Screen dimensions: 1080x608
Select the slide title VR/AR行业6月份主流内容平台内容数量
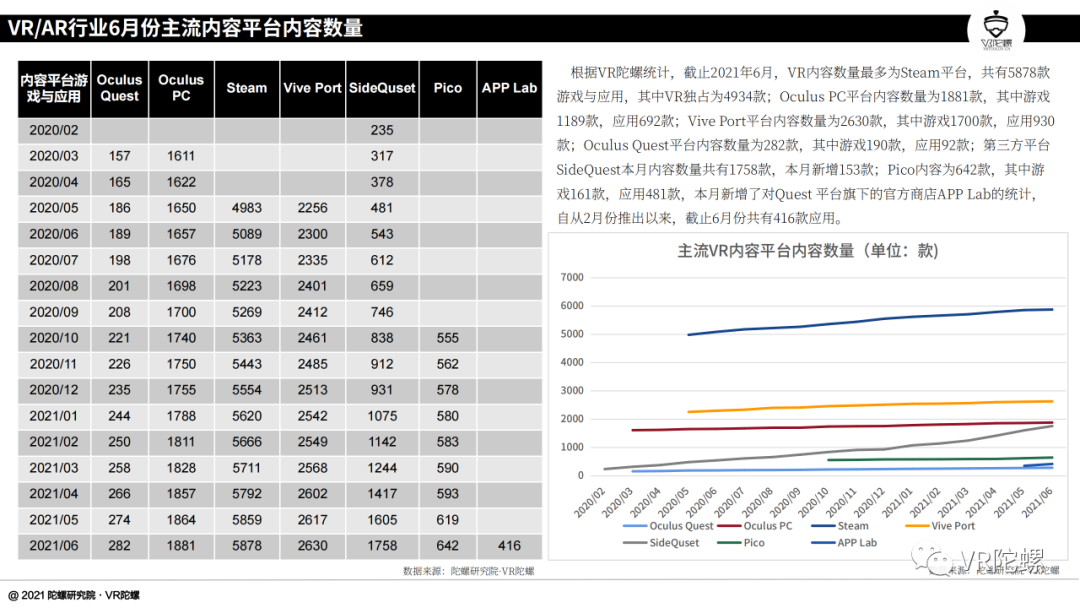click(185, 28)
